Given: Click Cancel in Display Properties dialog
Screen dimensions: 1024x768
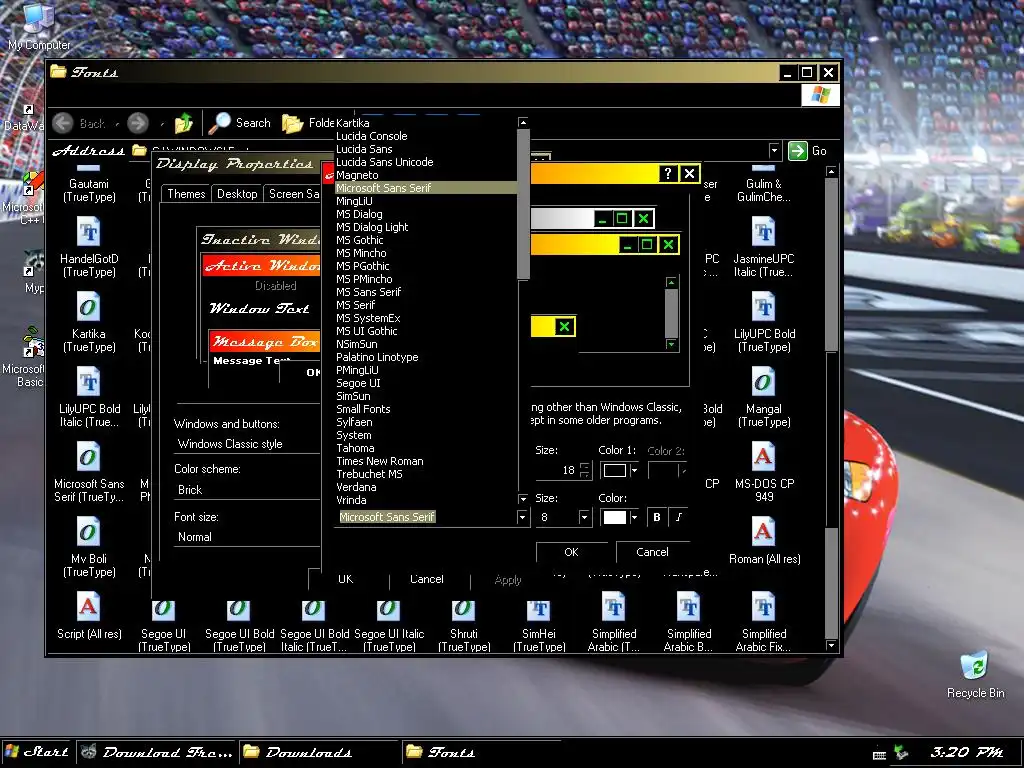Looking at the screenshot, I should point(426,579).
